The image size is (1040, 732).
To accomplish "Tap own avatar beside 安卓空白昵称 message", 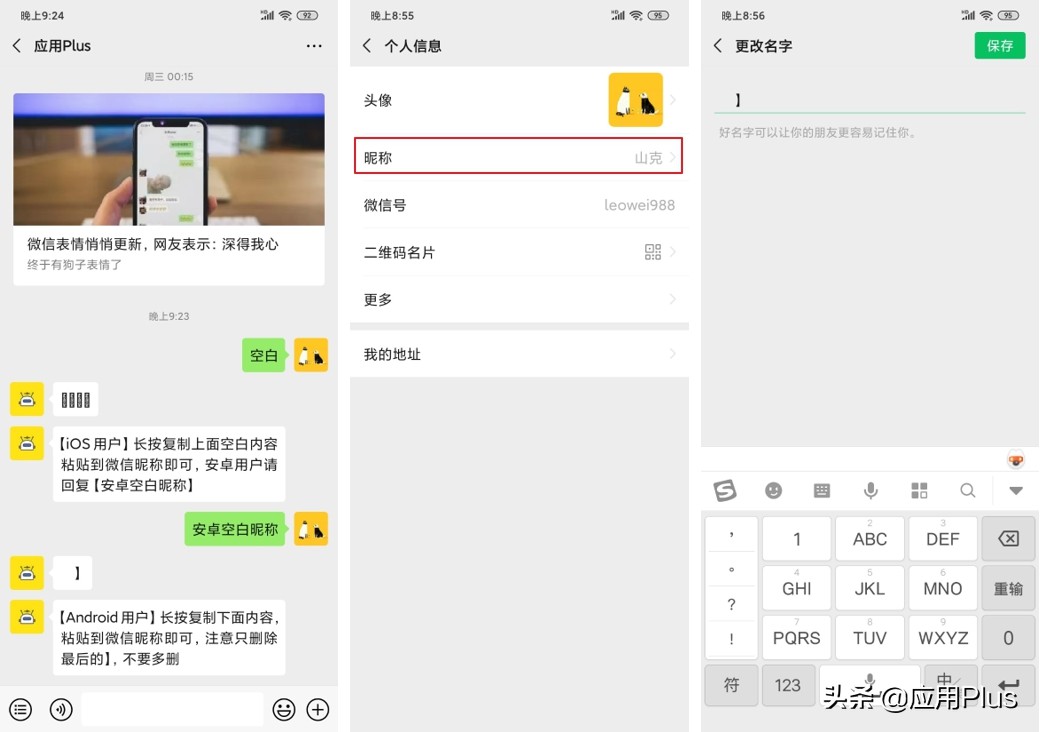I will click(311, 529).
